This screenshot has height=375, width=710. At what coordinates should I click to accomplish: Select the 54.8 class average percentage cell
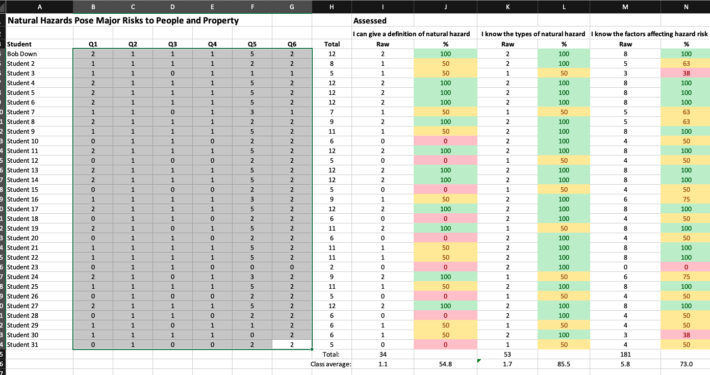pyautogui.click(x=446, y=364)
